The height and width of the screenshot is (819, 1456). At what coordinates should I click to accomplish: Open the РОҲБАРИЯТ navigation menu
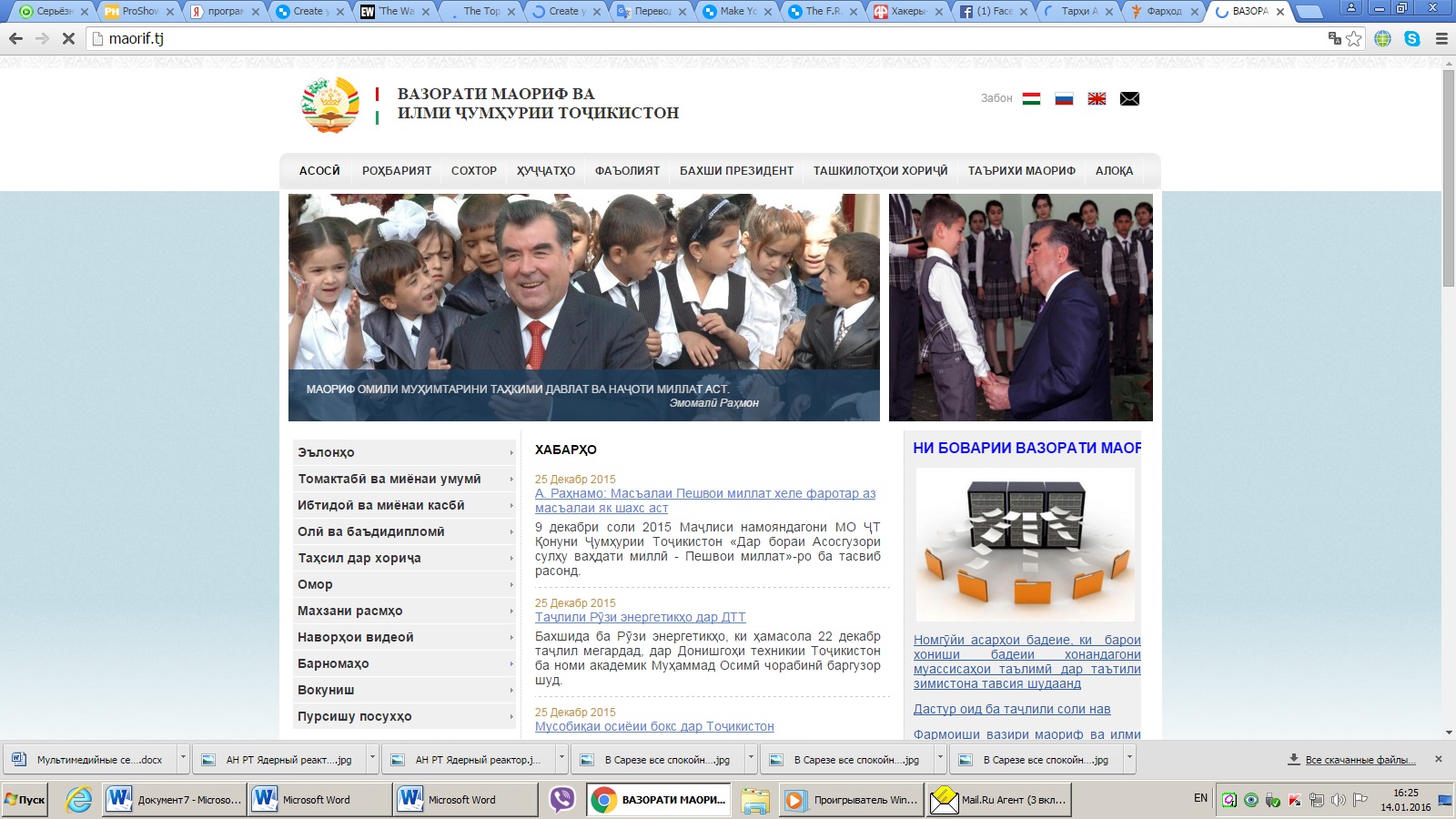tap(397, 171)
